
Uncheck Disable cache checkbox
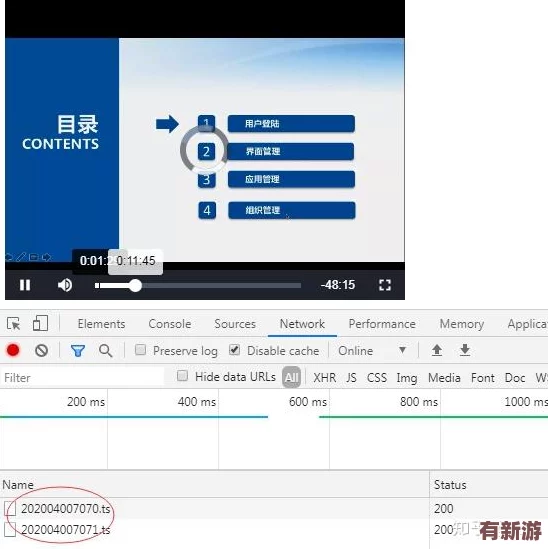click(234, 349)
